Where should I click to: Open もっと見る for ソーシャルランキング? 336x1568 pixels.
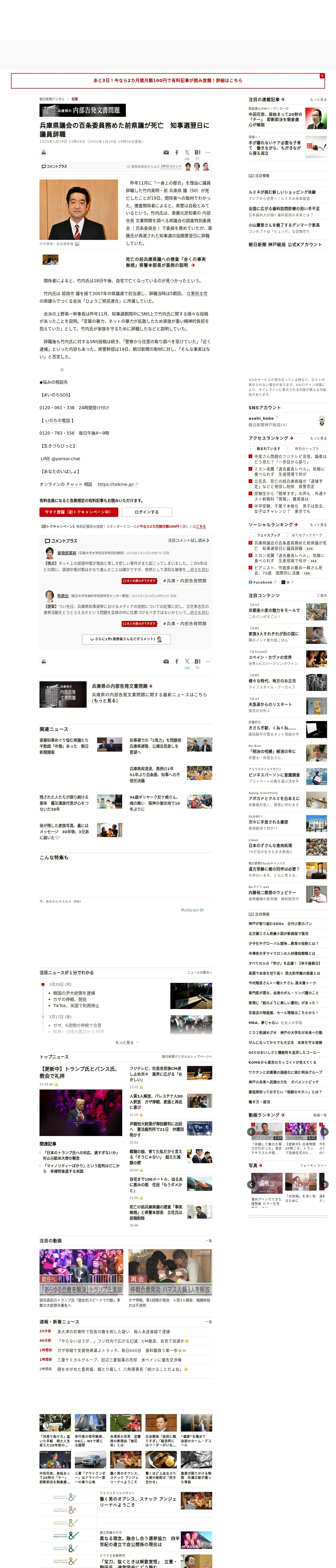pos(318,525)
